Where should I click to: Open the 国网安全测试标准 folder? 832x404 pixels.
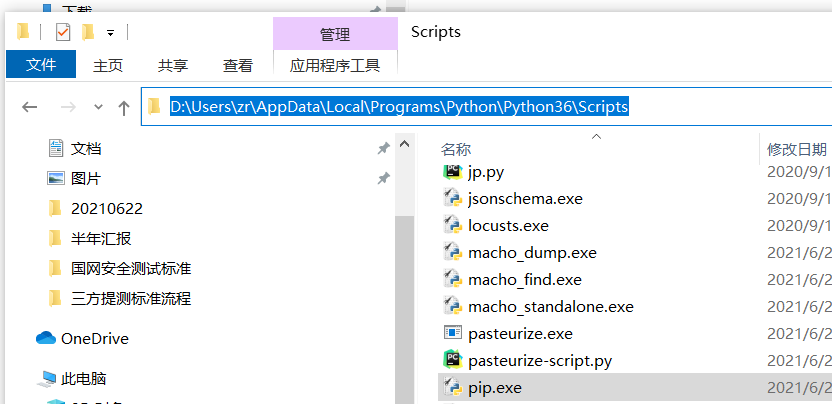click(x=131, y=268)
